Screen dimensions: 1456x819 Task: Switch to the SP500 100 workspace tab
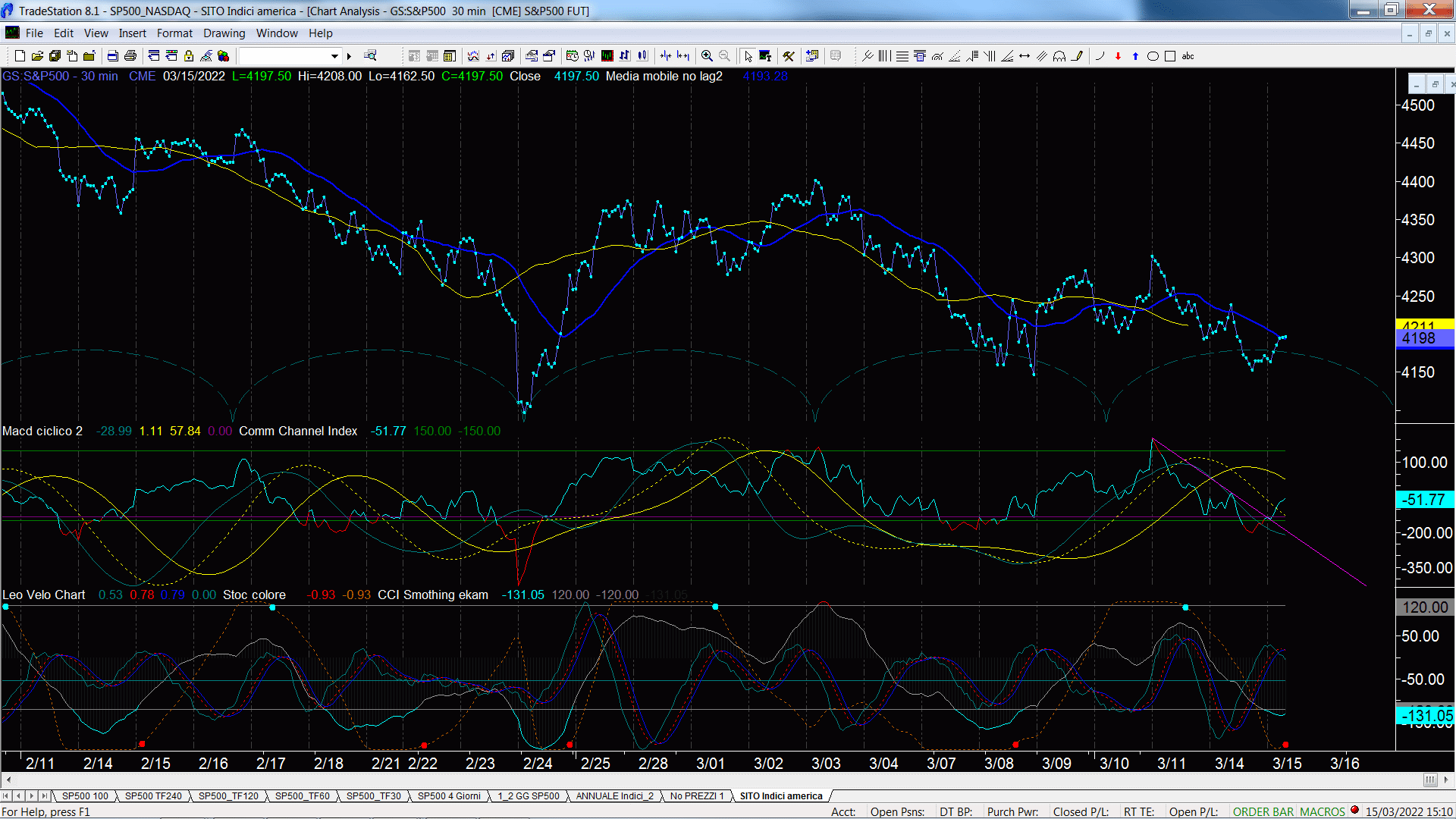click(85, 796)
